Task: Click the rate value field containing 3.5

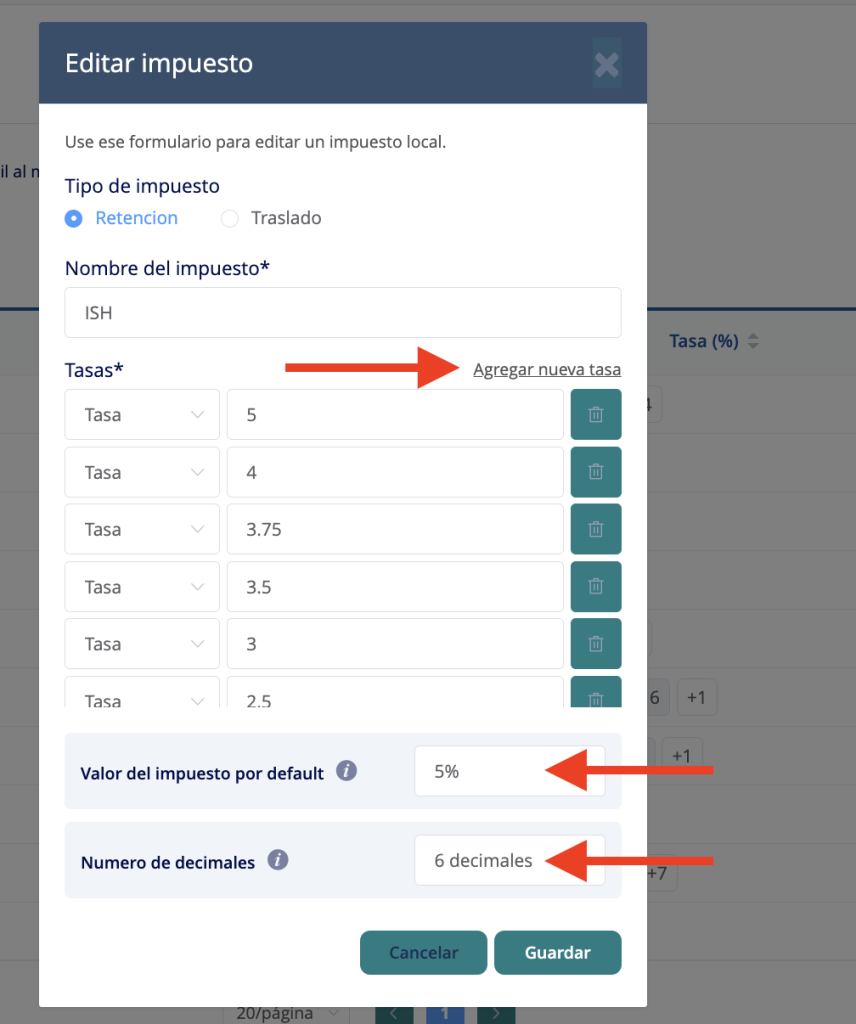Action: click(395, 587)
